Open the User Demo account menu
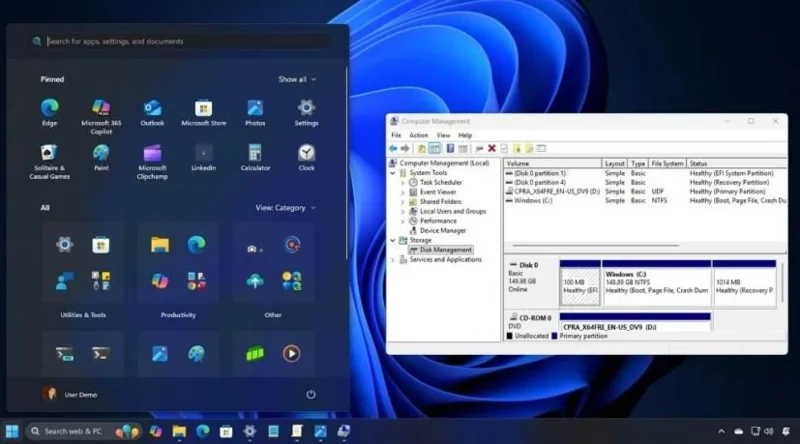The height and width of the screenshot is (444, 800). click(x=70, y=394)
